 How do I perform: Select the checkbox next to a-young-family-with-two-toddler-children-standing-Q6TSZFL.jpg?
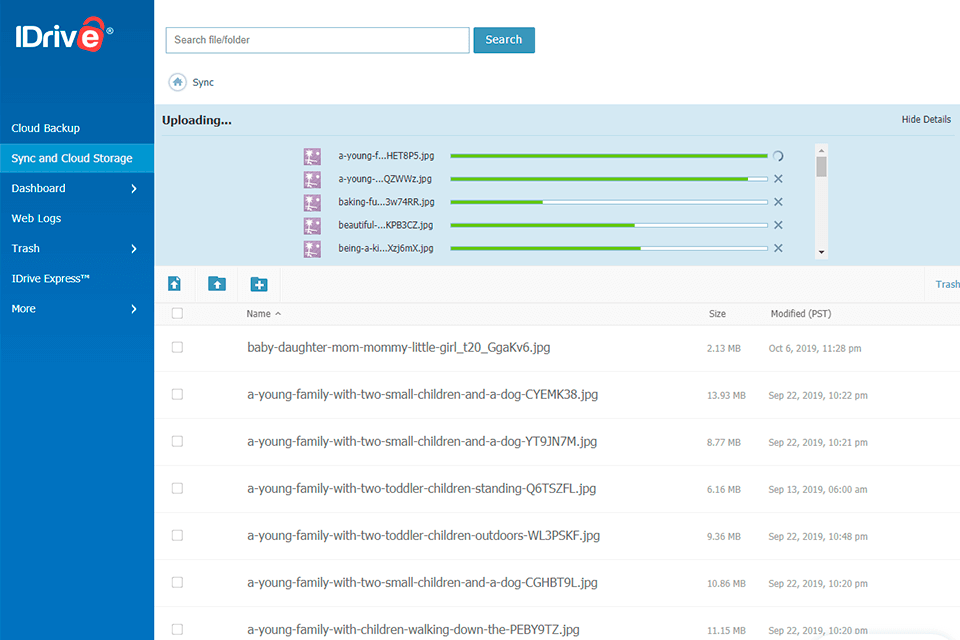tap(177, 488)
